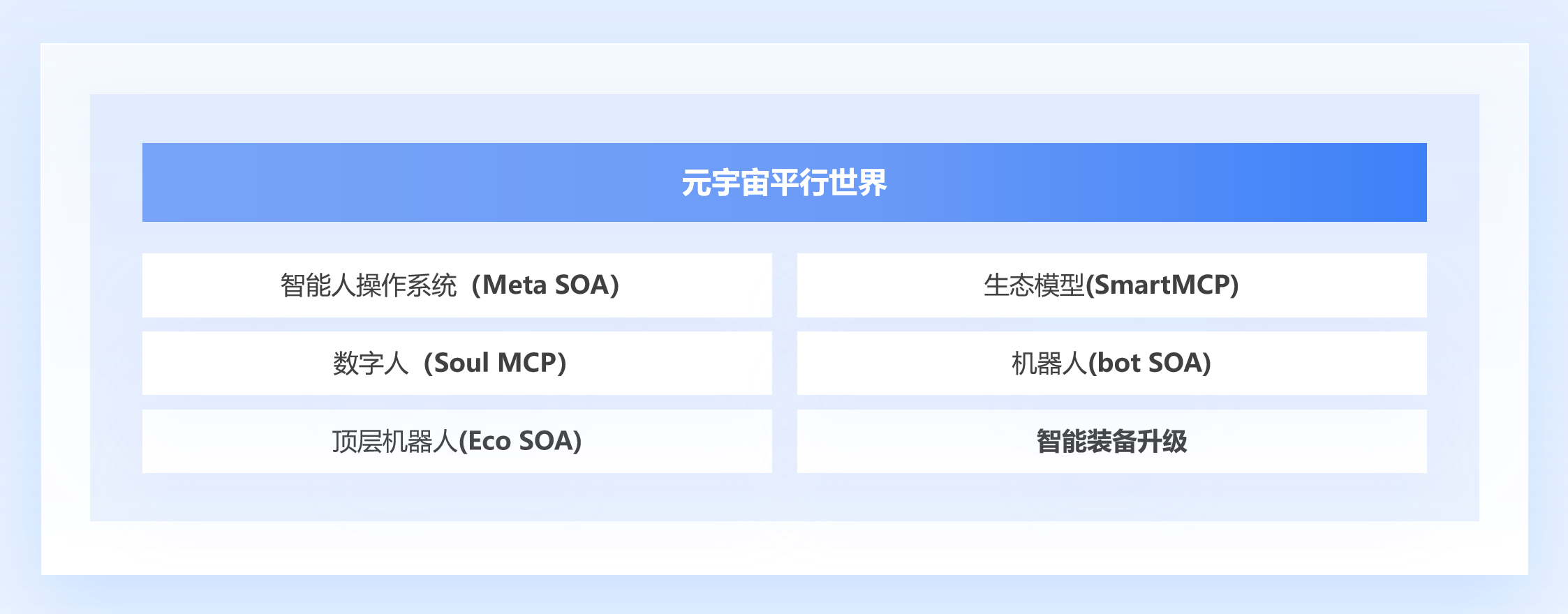Viewport: 1568px width, 614px height.
Task: Click the white card margin above the blue panel
Action: click(784, 68)
